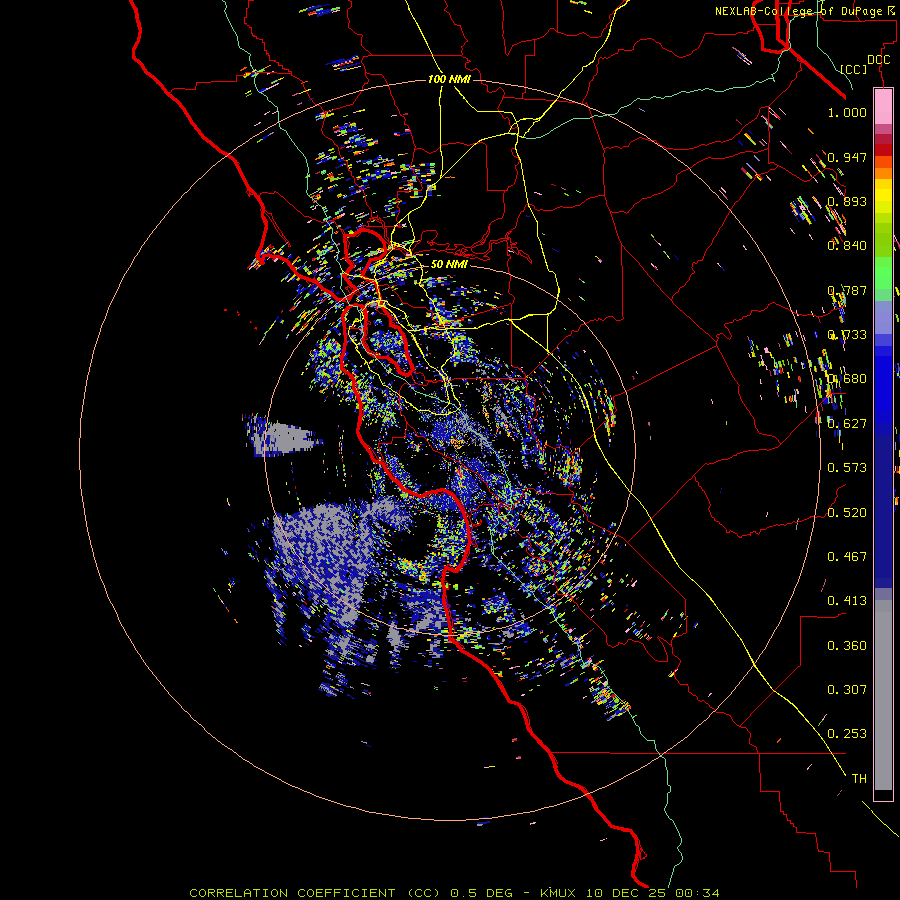
Task: Select the 0.360 scale value
Action: coord(847,646)
